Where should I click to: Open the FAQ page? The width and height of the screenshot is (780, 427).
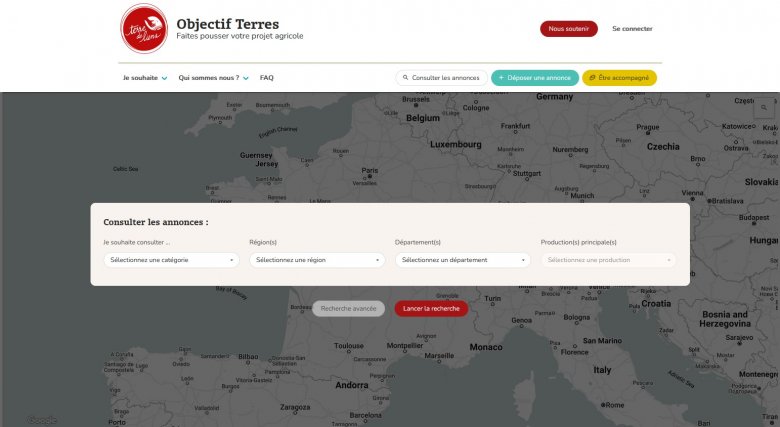(x=267, y=78)
